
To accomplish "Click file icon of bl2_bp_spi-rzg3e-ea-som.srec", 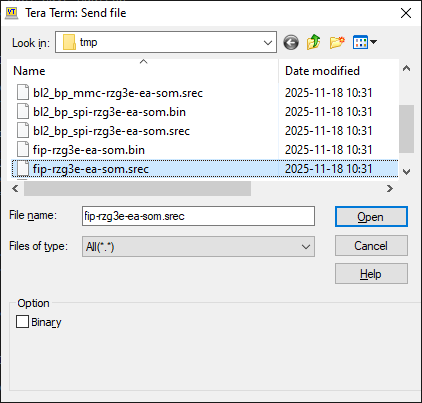I will coord(23,130).
